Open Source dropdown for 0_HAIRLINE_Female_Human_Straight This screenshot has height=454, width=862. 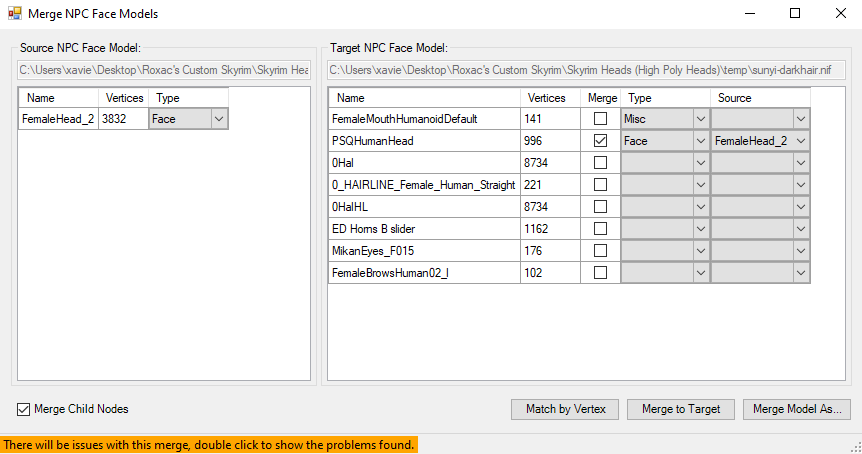coord(760,185)
